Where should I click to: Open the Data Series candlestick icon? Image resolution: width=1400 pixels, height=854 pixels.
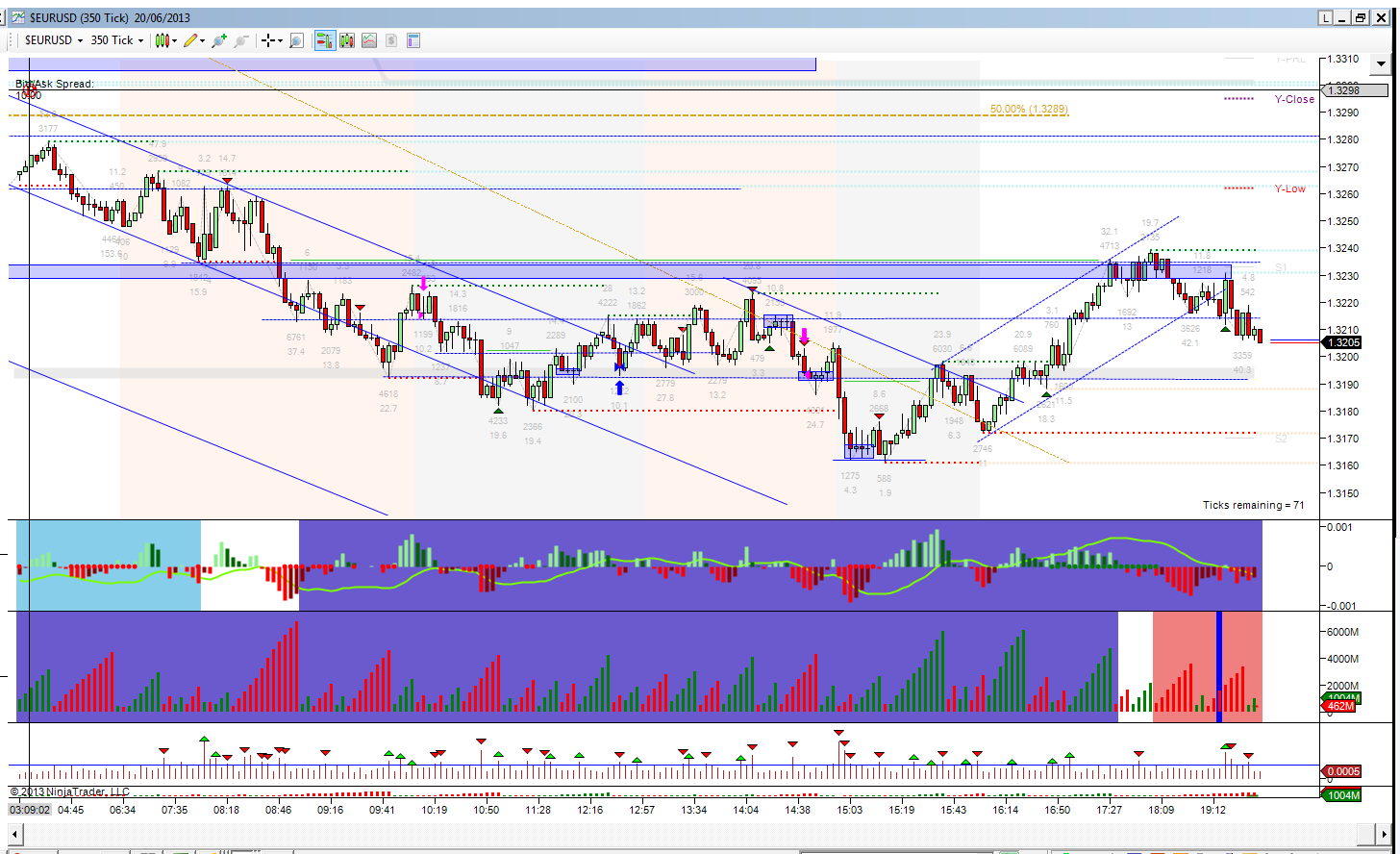(x=347, y=40)
